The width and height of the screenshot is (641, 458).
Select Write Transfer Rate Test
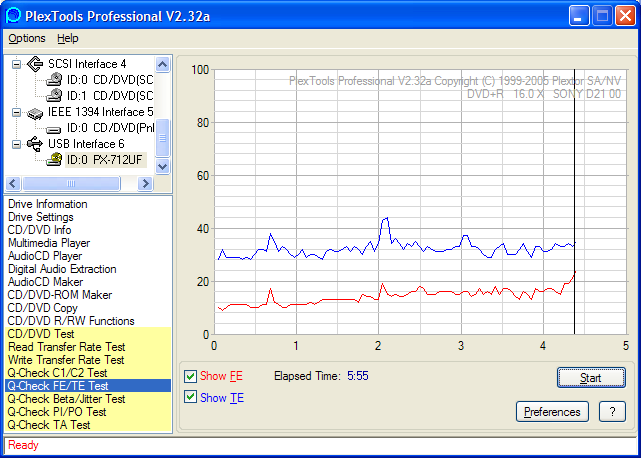88,360
